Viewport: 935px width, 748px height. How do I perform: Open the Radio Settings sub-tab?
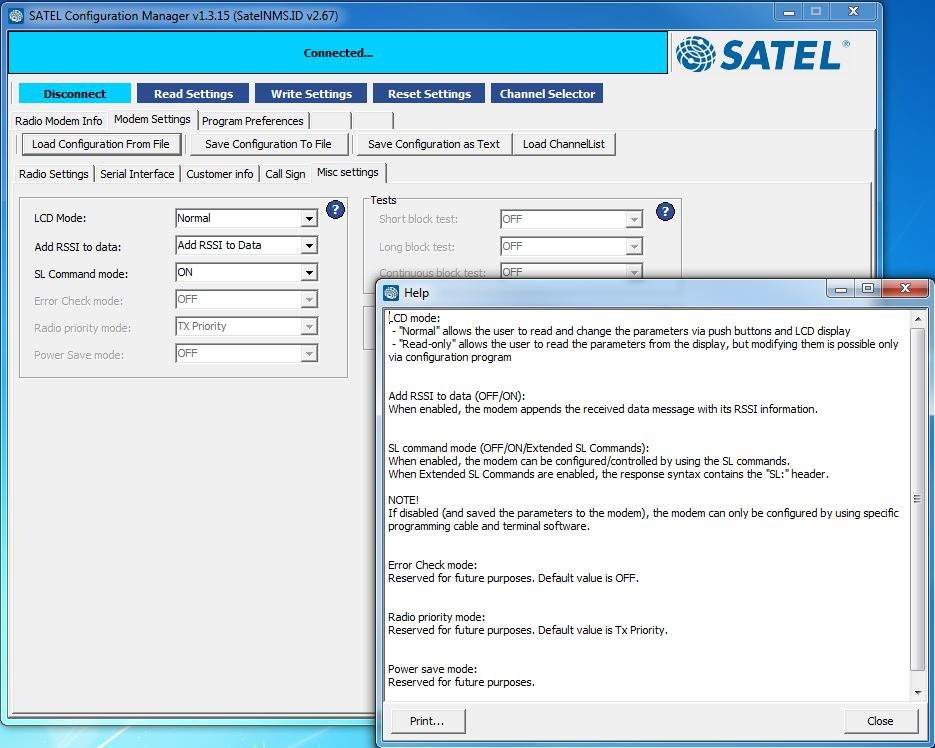[54, 174]
